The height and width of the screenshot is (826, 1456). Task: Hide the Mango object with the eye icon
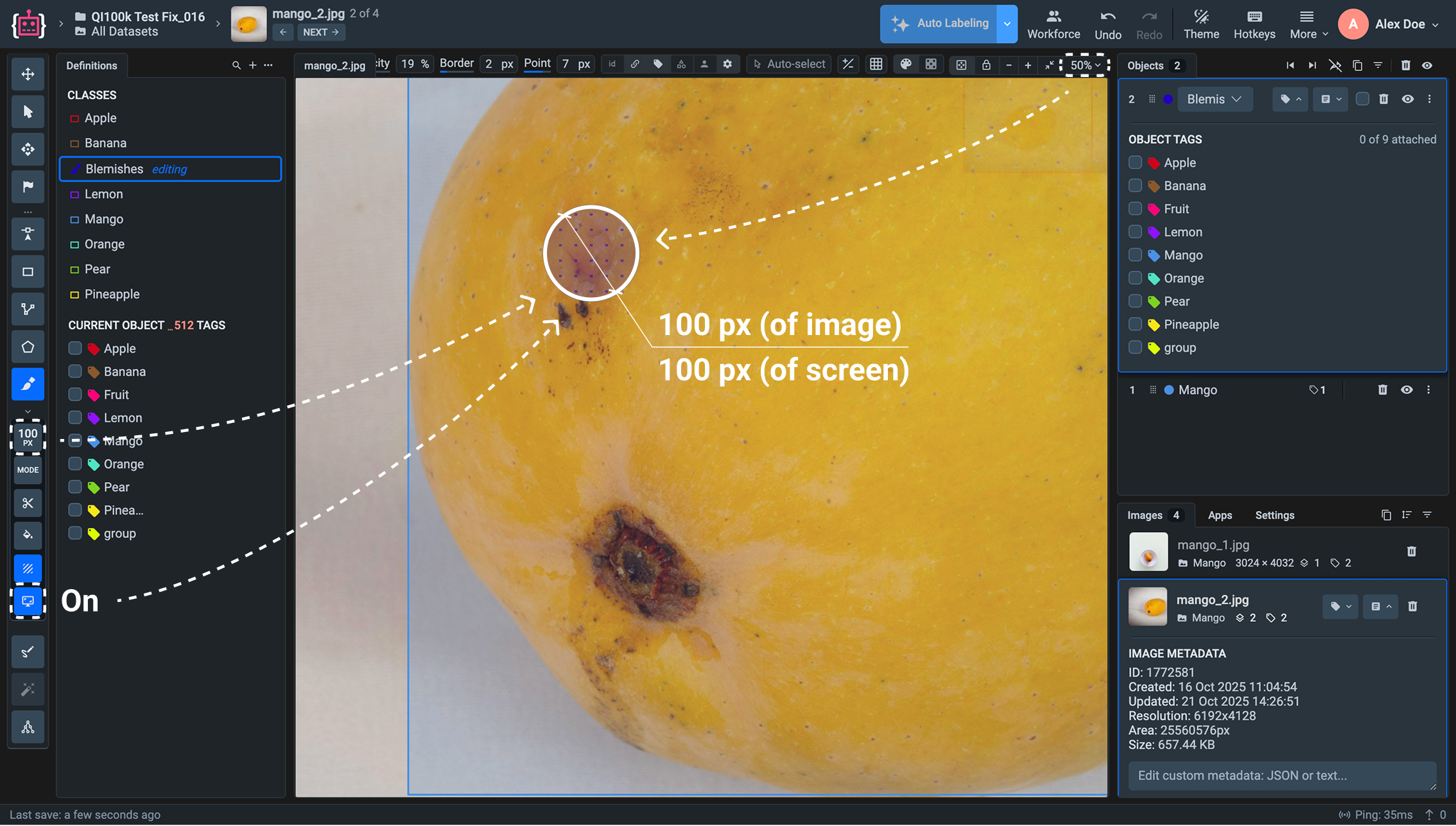1406,390
